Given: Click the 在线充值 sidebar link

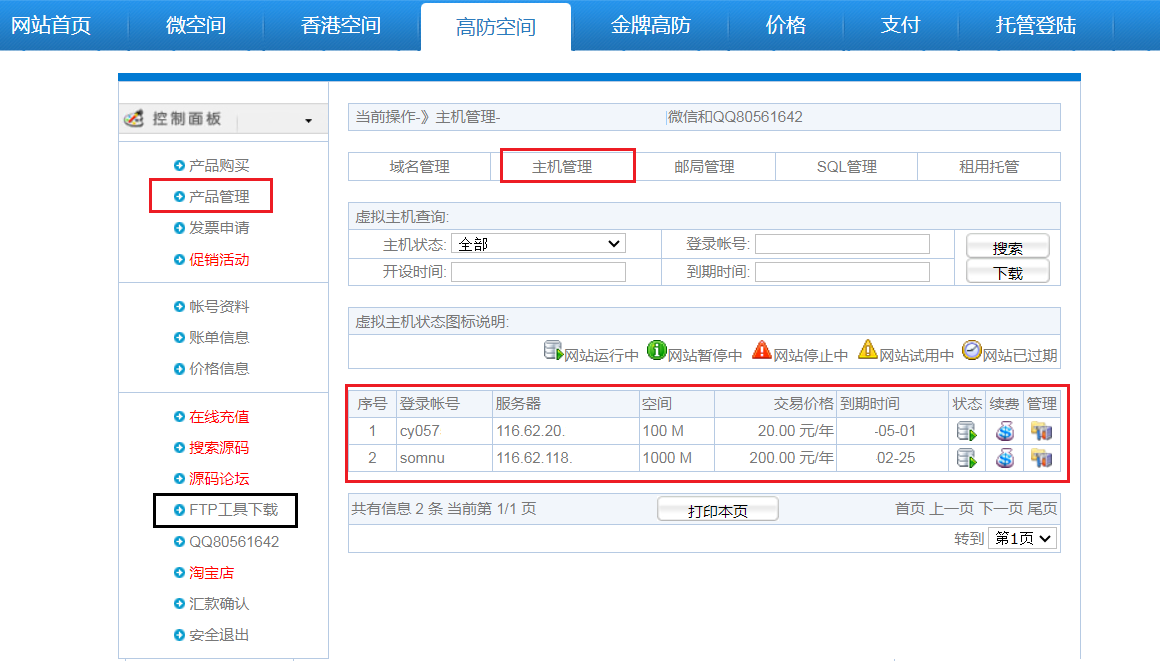Looking at the screenshot, I should [x=219, y=417].
